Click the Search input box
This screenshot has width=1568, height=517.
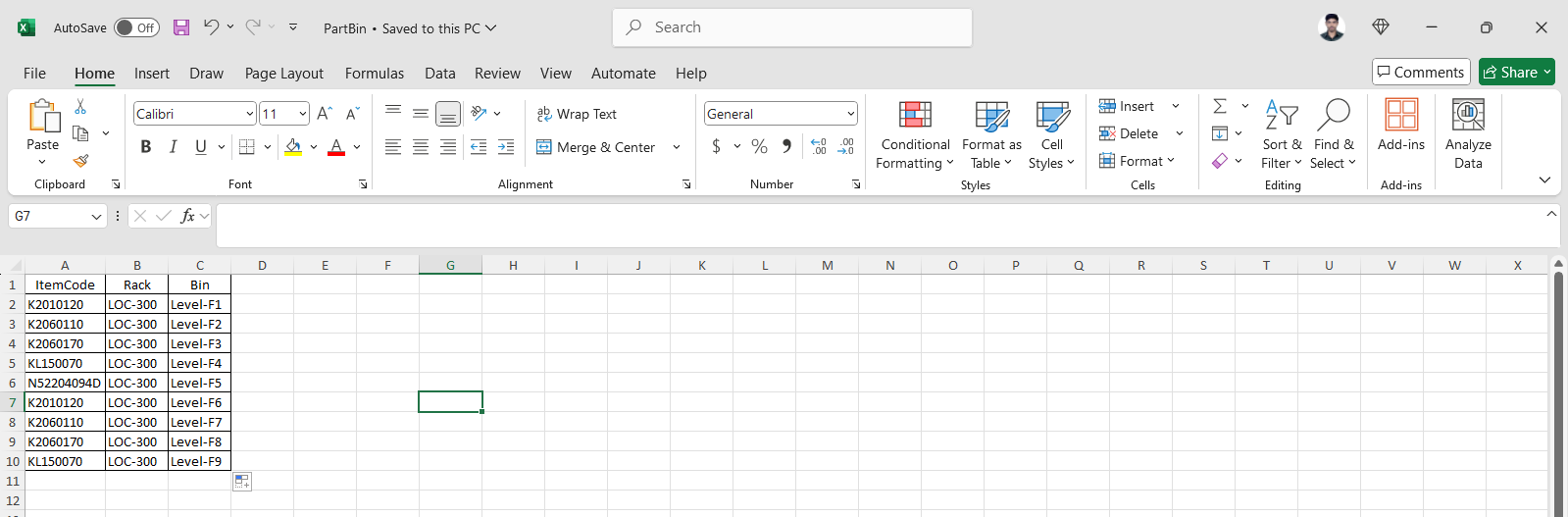791,27
